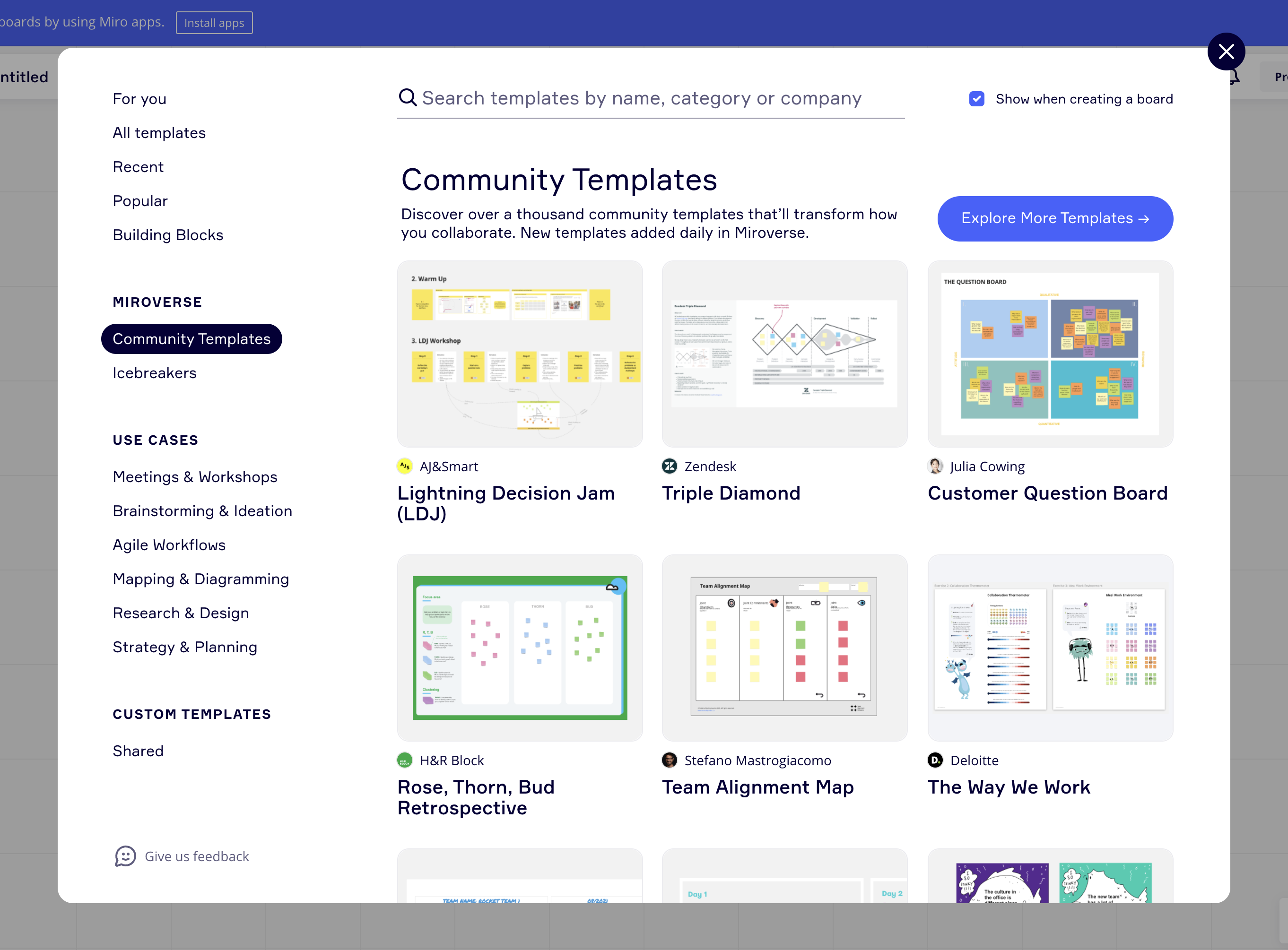Go to All templates section
The image size is (1288, 950).
click(159, 133)
